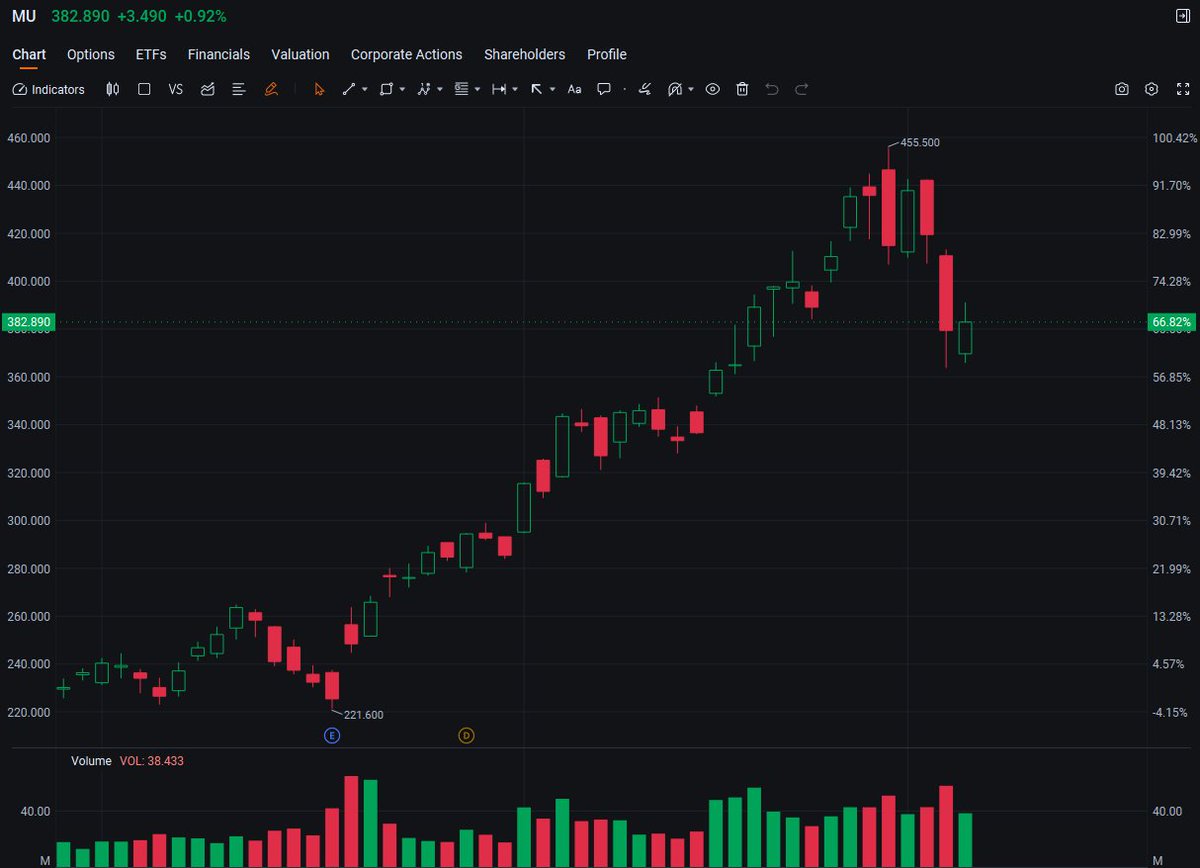Viewport: 1200px width, 868px height.
Task: Click the undo arrow
Action: pos(771,89)
